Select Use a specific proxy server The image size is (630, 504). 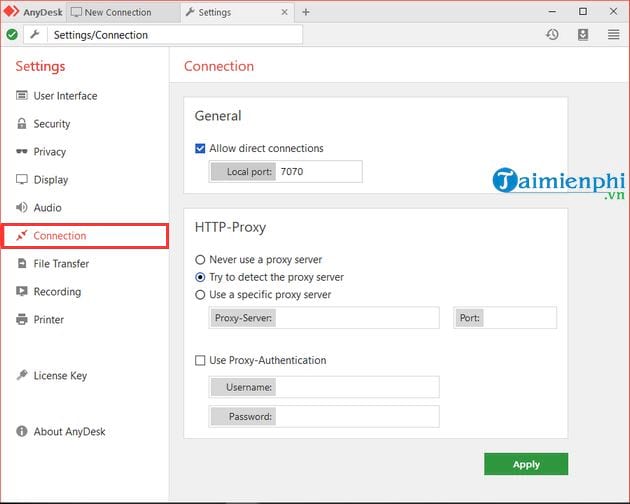(x=200, y=295)
